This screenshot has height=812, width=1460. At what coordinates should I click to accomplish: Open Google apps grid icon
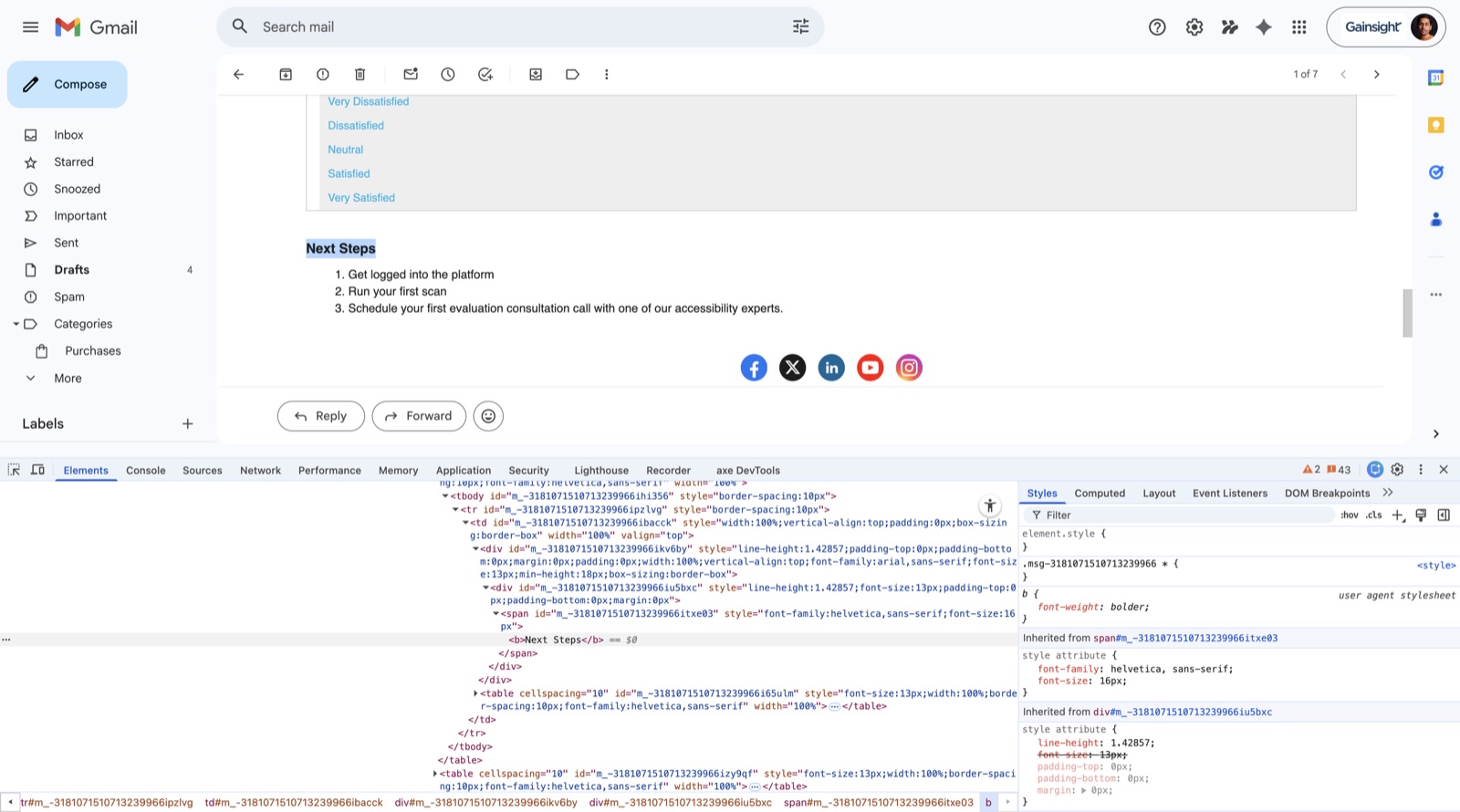point(1299,26)
